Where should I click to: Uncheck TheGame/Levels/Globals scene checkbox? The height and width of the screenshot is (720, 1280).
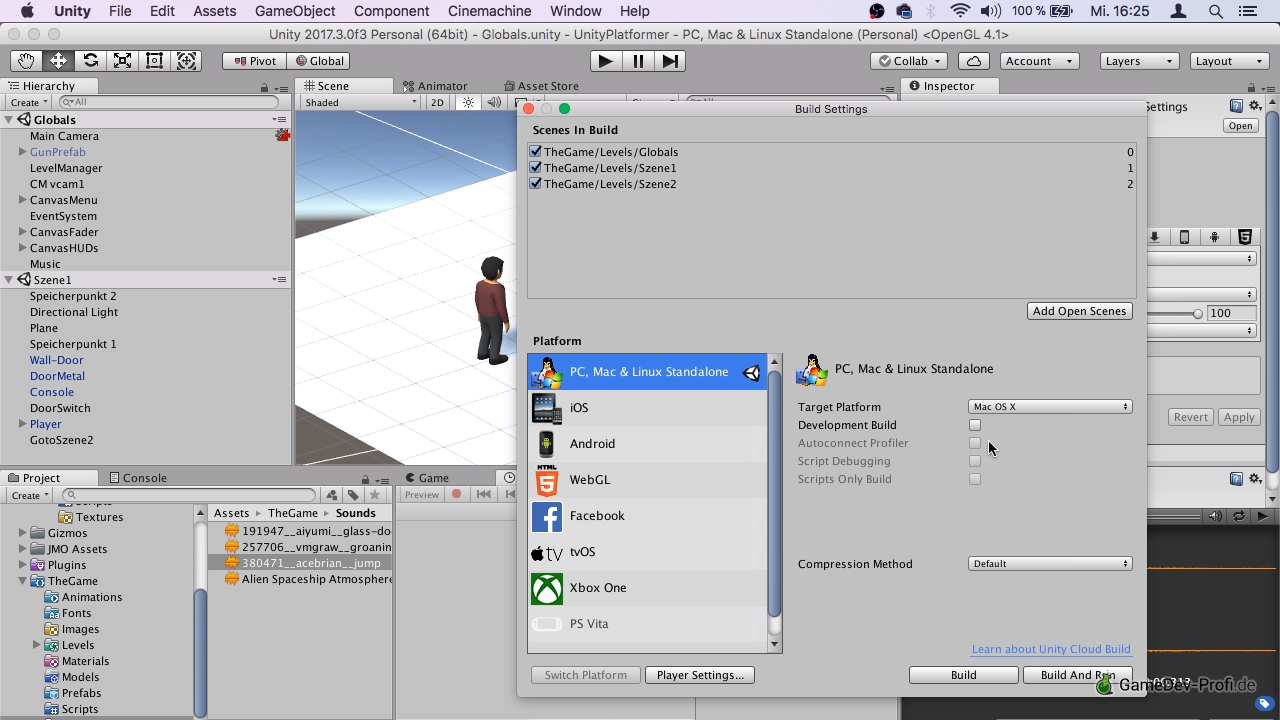coord(535,152)
